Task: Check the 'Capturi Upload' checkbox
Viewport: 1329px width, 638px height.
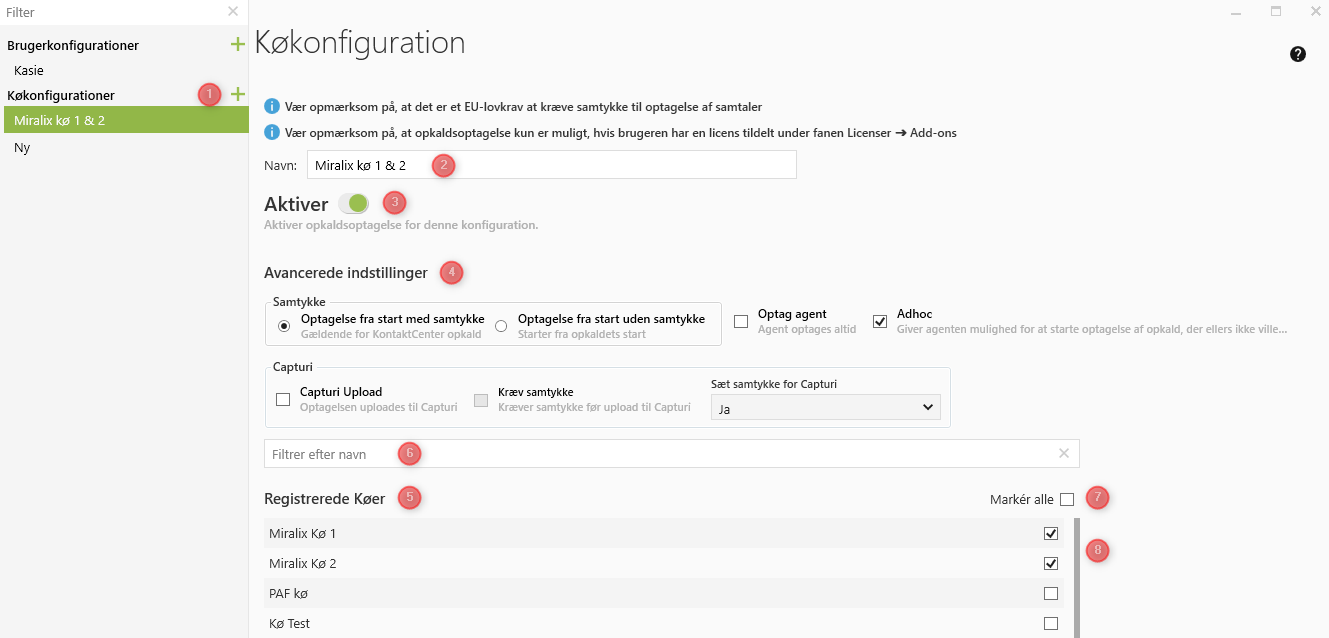Action: click(283, 399)
